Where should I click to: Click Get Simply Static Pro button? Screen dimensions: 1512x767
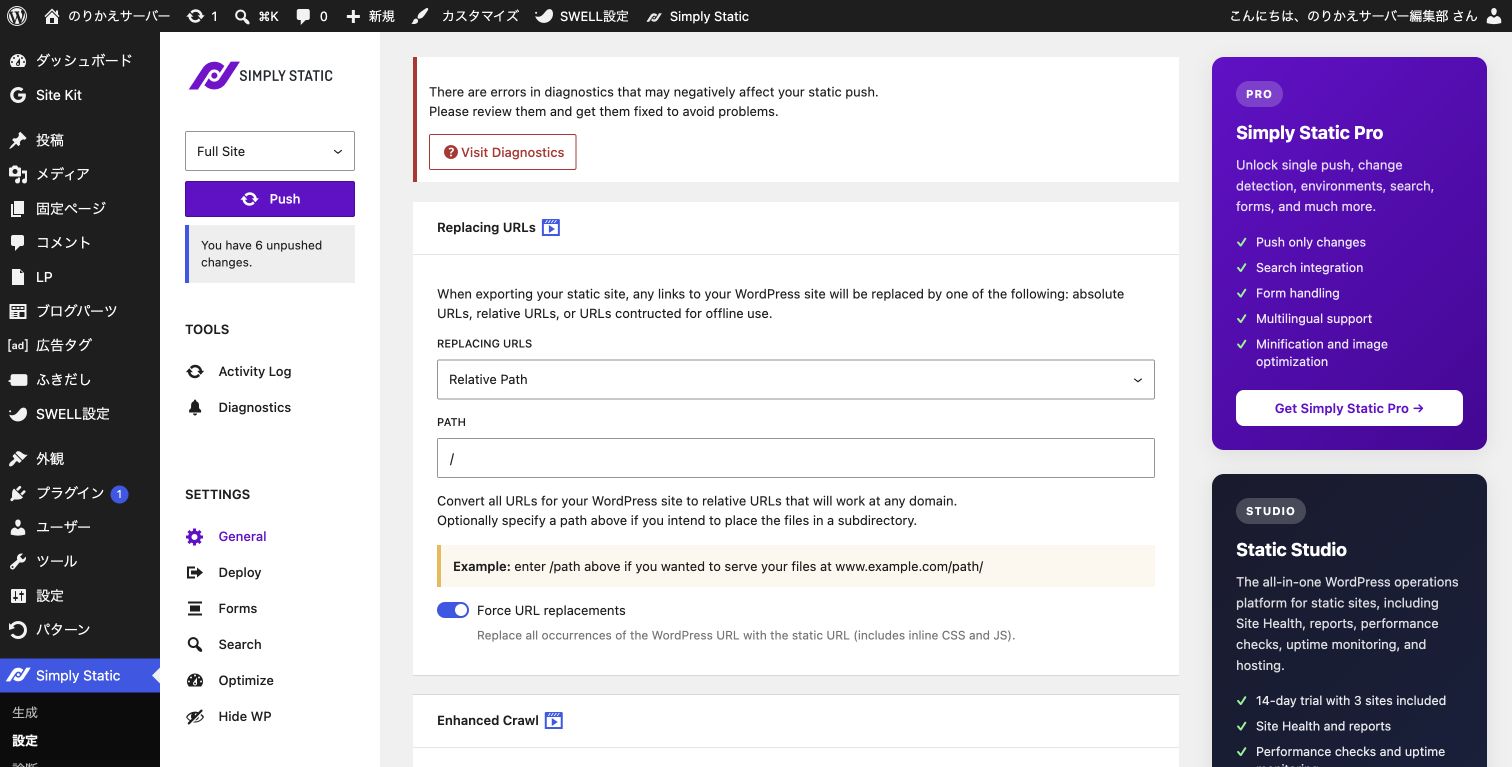click(1349, 408)
